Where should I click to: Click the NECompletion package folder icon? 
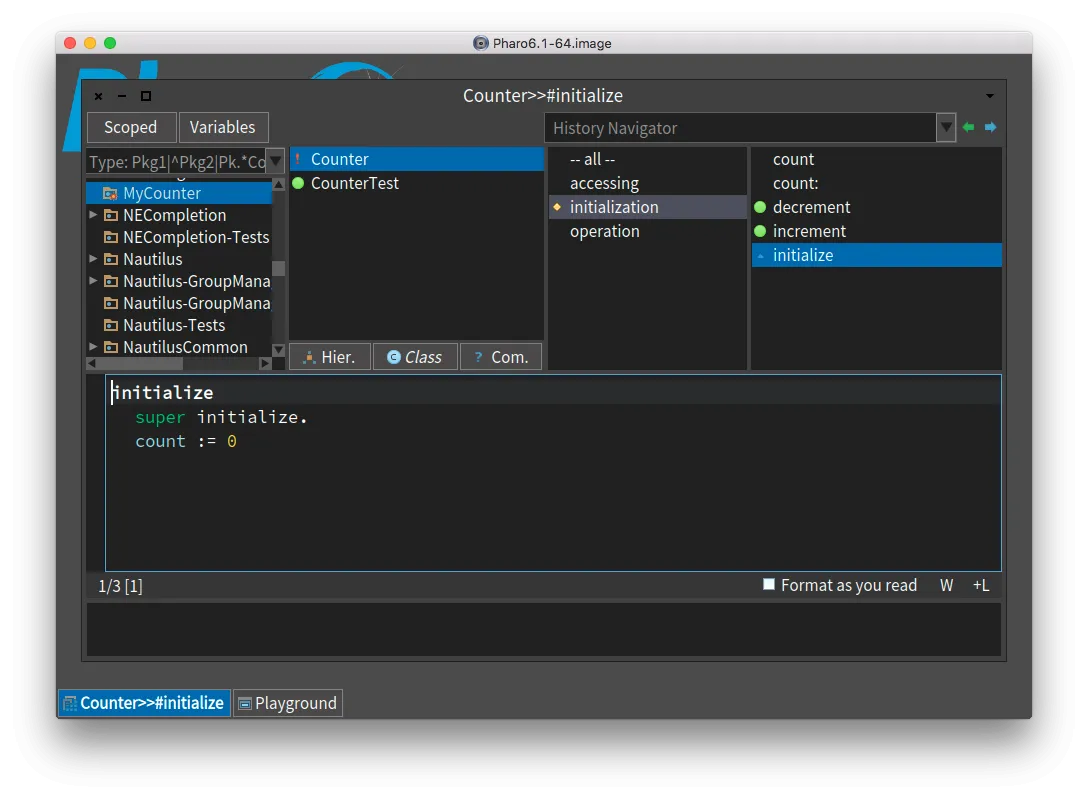110,215
